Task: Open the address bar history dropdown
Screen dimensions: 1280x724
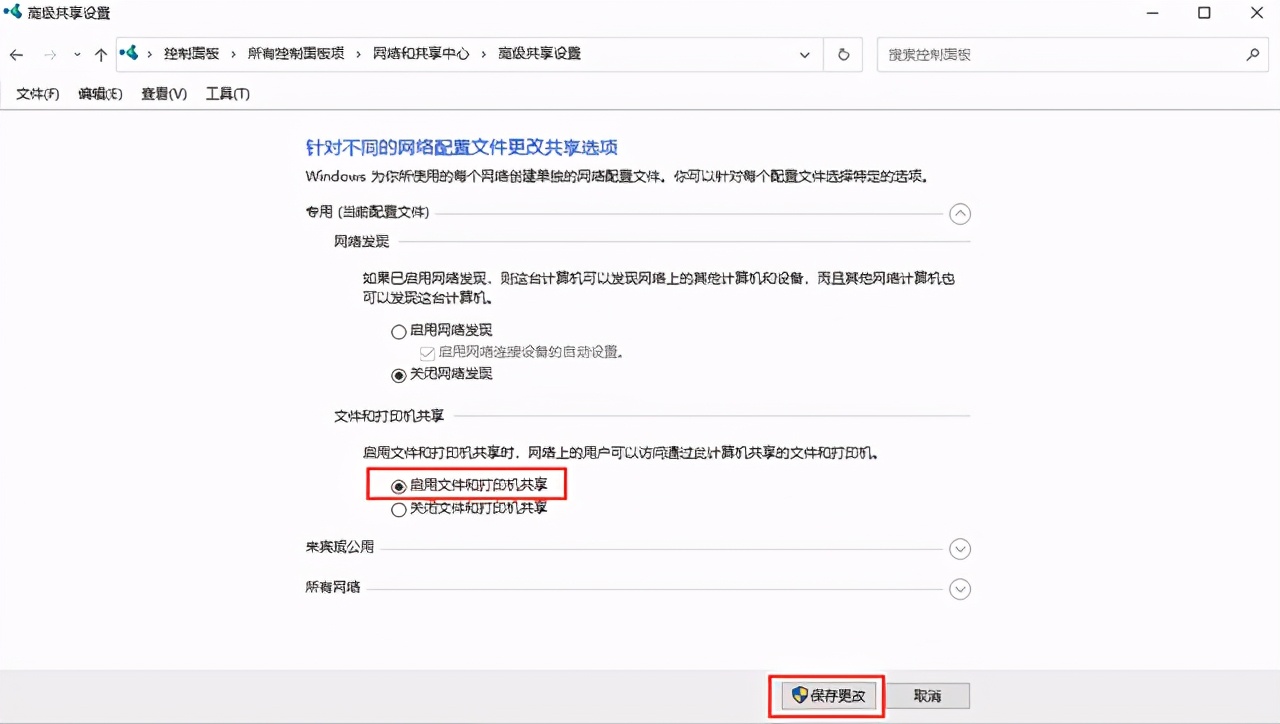Action: click(x=805, y=54)
